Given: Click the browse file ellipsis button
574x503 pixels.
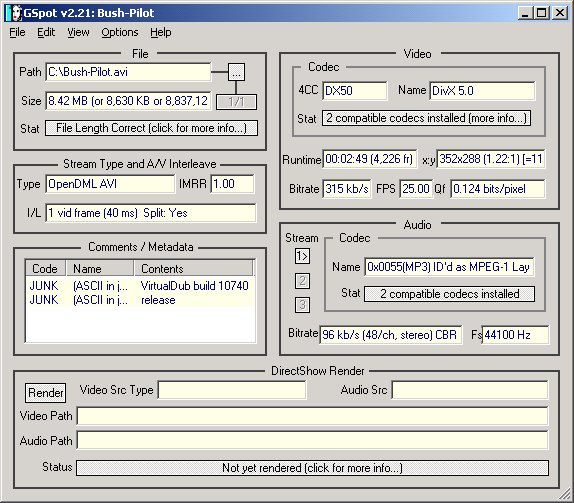Looking at the screenshot, I should [x=236, y=72].
